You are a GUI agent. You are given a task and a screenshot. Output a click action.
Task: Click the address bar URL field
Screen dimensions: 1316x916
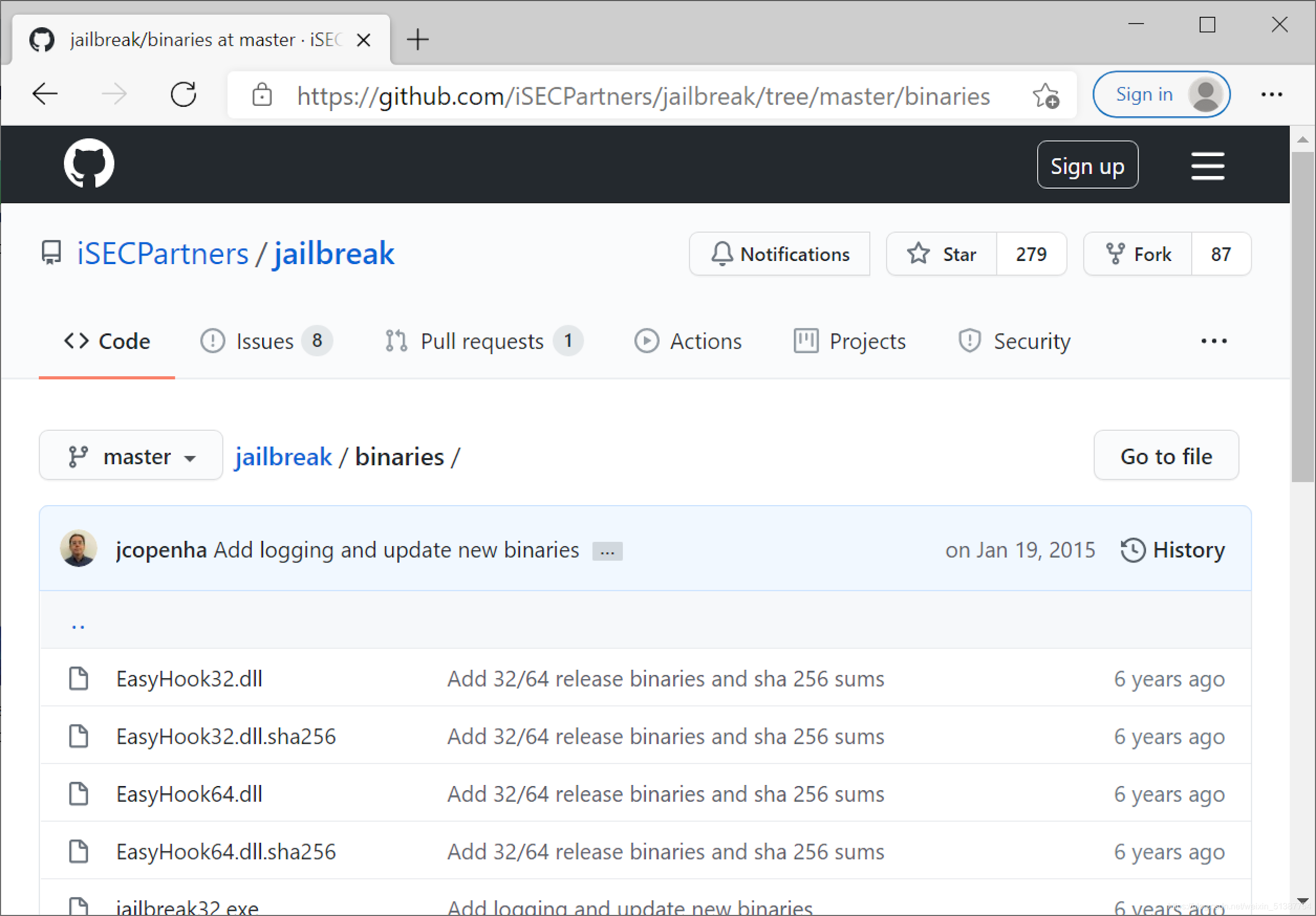point(642,96)
